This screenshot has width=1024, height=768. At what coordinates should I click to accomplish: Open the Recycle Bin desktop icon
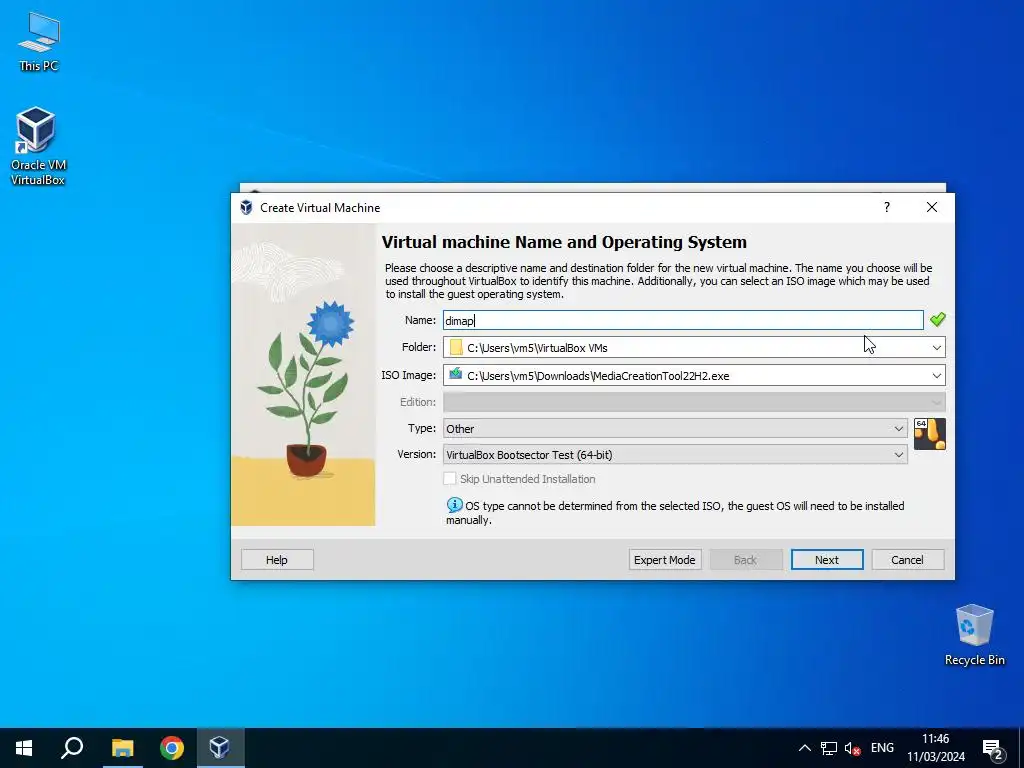[x=974, y=635]
